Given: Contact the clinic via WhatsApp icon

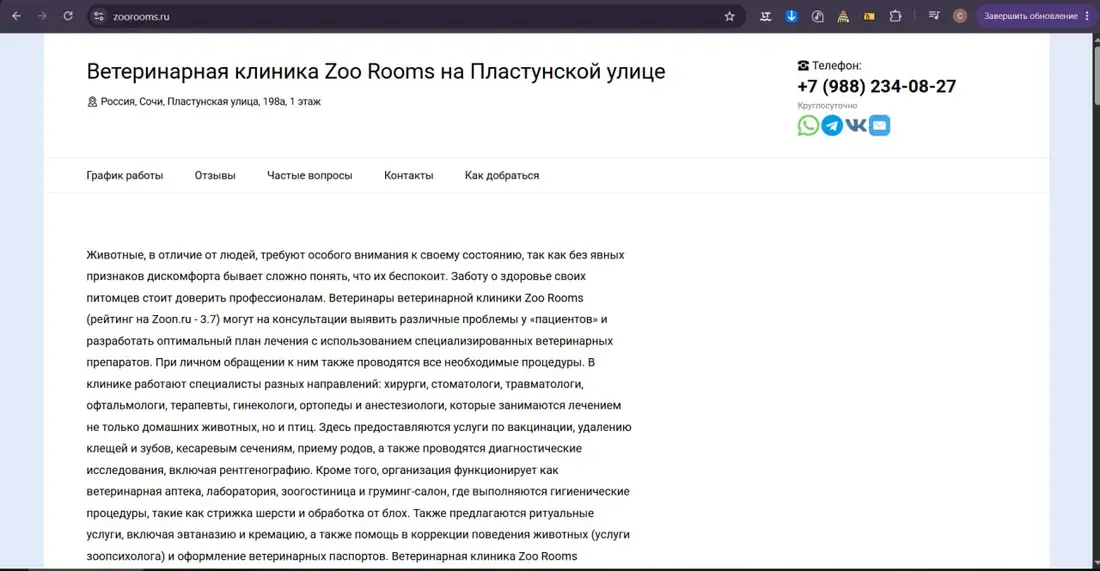Looking at the screenshot, I should (x=808, y=126).
